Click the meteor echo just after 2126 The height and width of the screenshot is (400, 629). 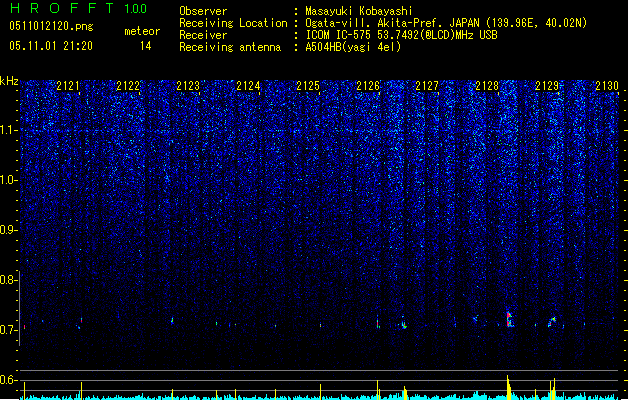click(x=404, y=323)
